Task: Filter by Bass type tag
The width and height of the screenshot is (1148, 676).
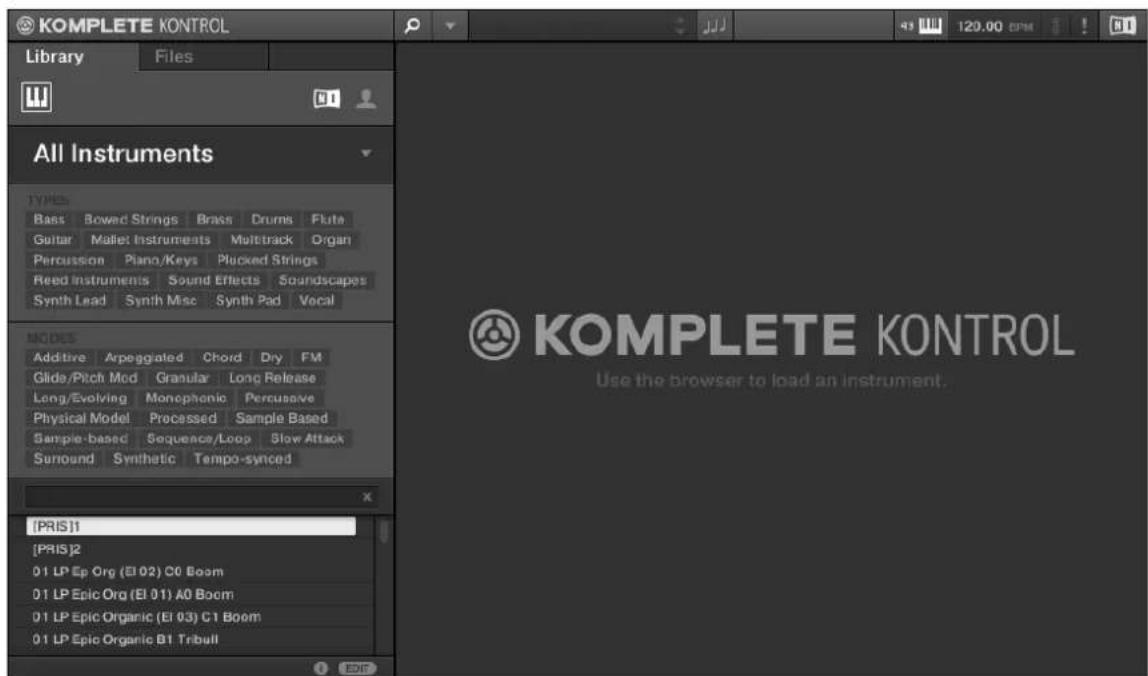Action: [49, 219]
